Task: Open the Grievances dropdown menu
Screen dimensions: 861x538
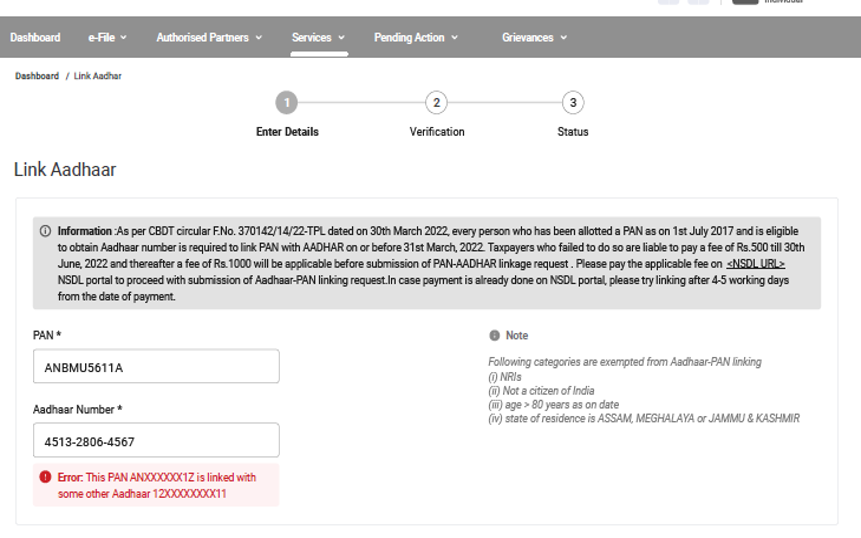Action: [534, 38]
